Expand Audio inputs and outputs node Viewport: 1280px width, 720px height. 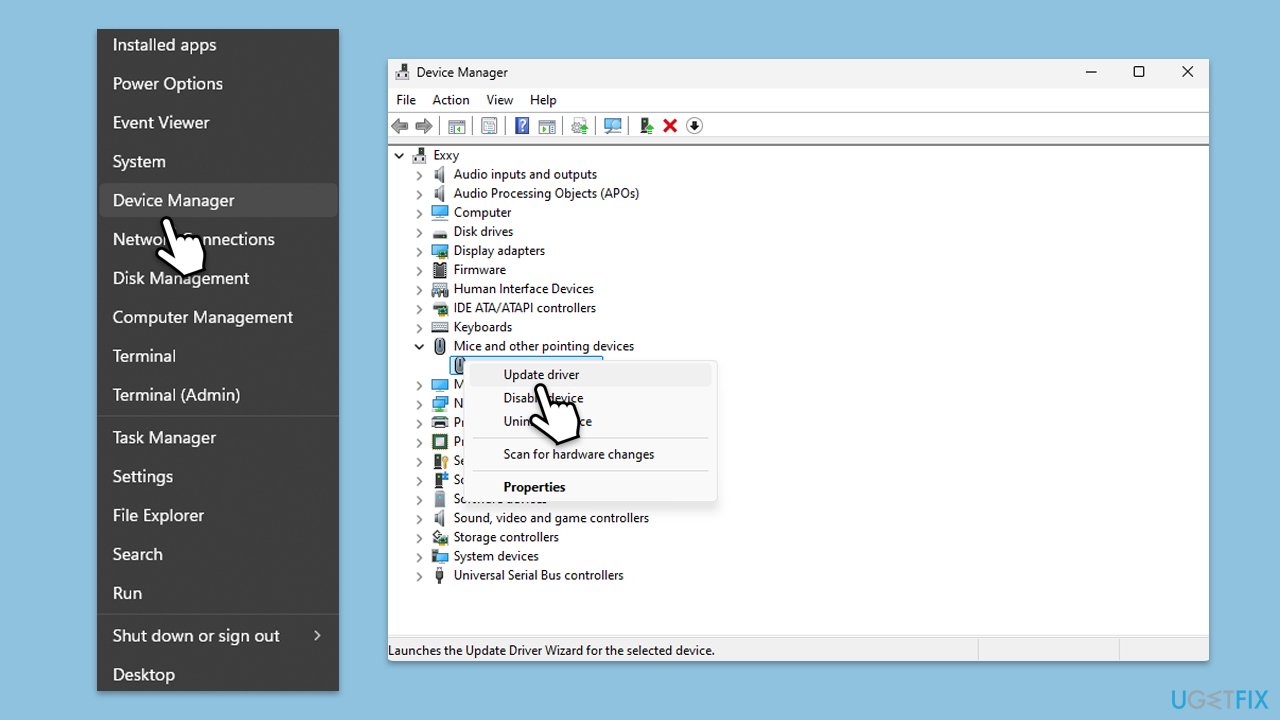pyautogui.click(x=420, y=175)
